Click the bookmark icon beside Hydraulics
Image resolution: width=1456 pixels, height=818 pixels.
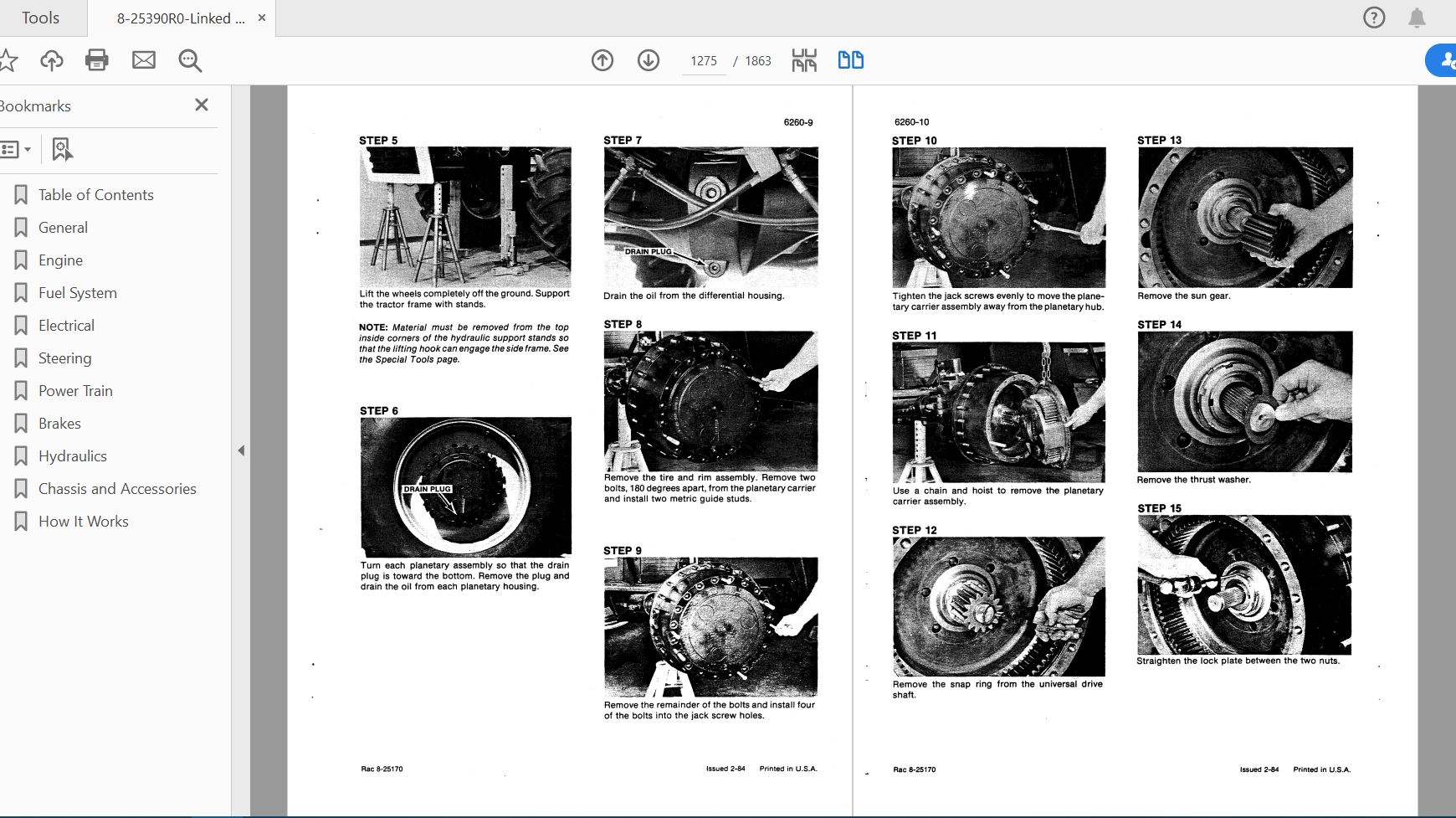pyautogui.click(x=21, y=456)
